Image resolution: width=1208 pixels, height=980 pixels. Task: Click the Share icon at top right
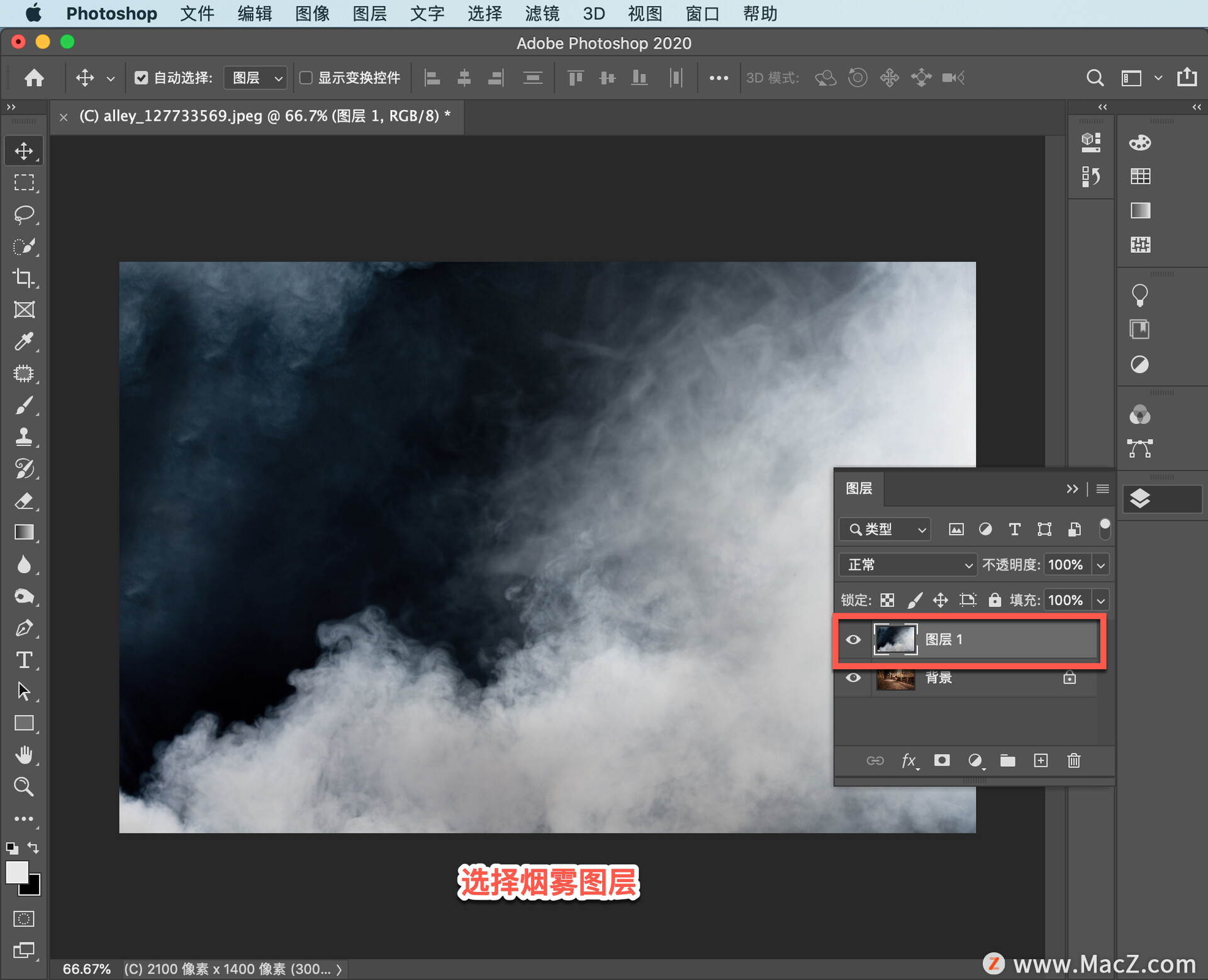tap(1187, 77)
